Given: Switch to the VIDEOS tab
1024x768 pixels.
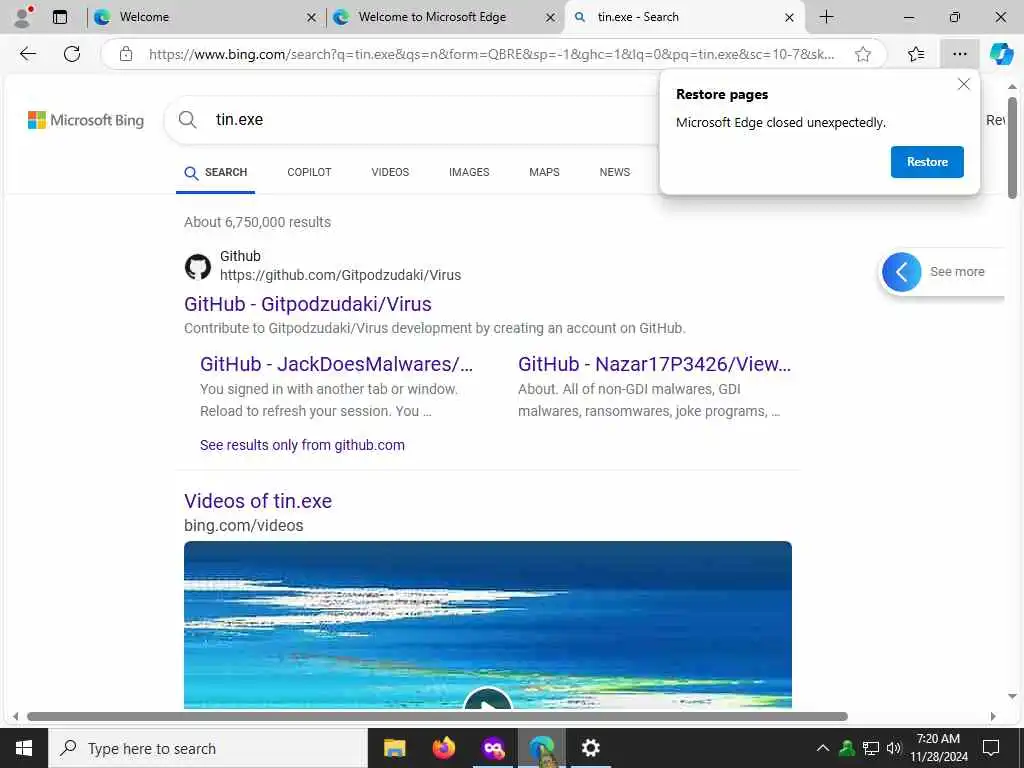Looking at the screenshot, I should 390,172.
